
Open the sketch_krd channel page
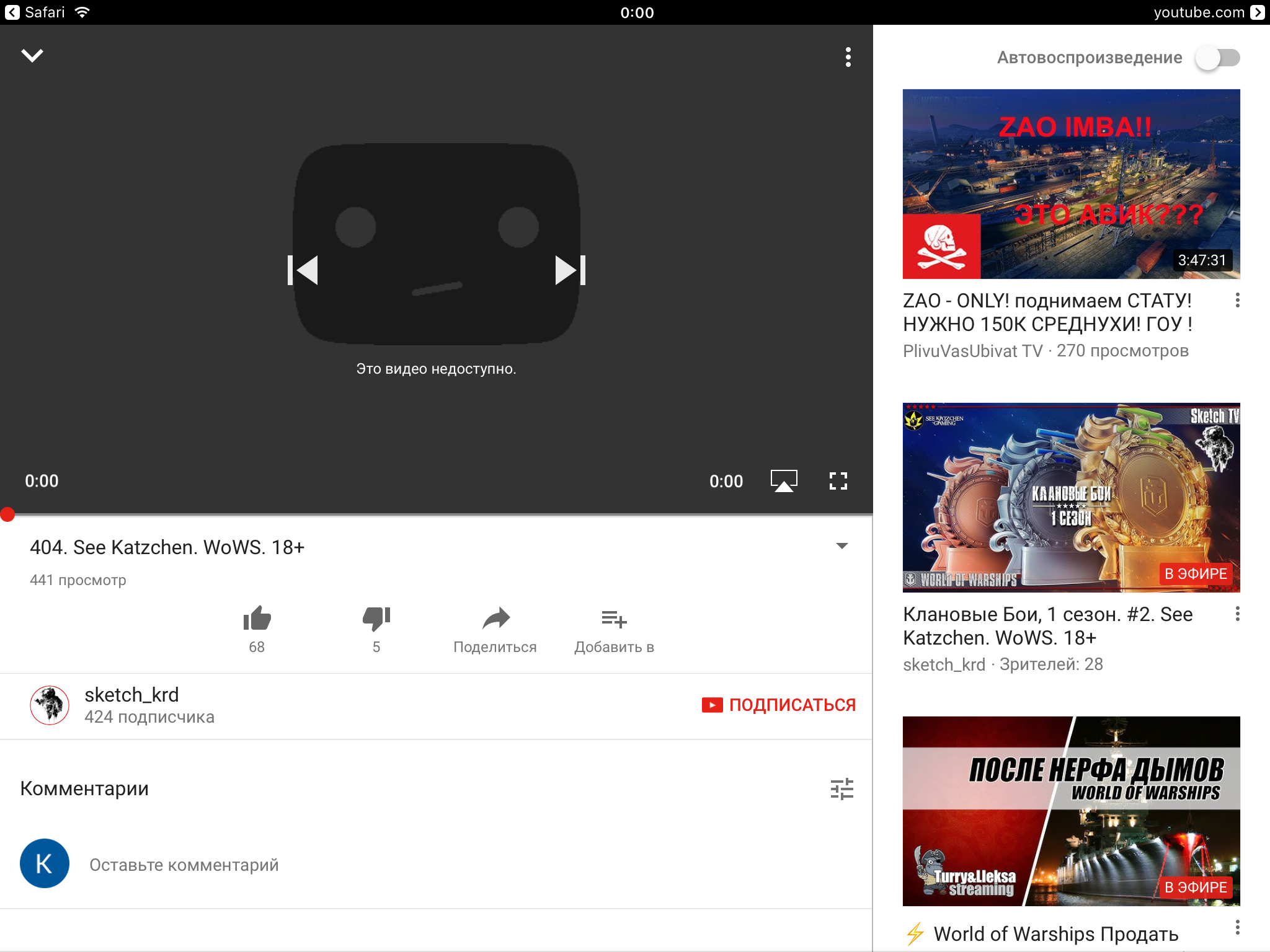click(131, 695)
